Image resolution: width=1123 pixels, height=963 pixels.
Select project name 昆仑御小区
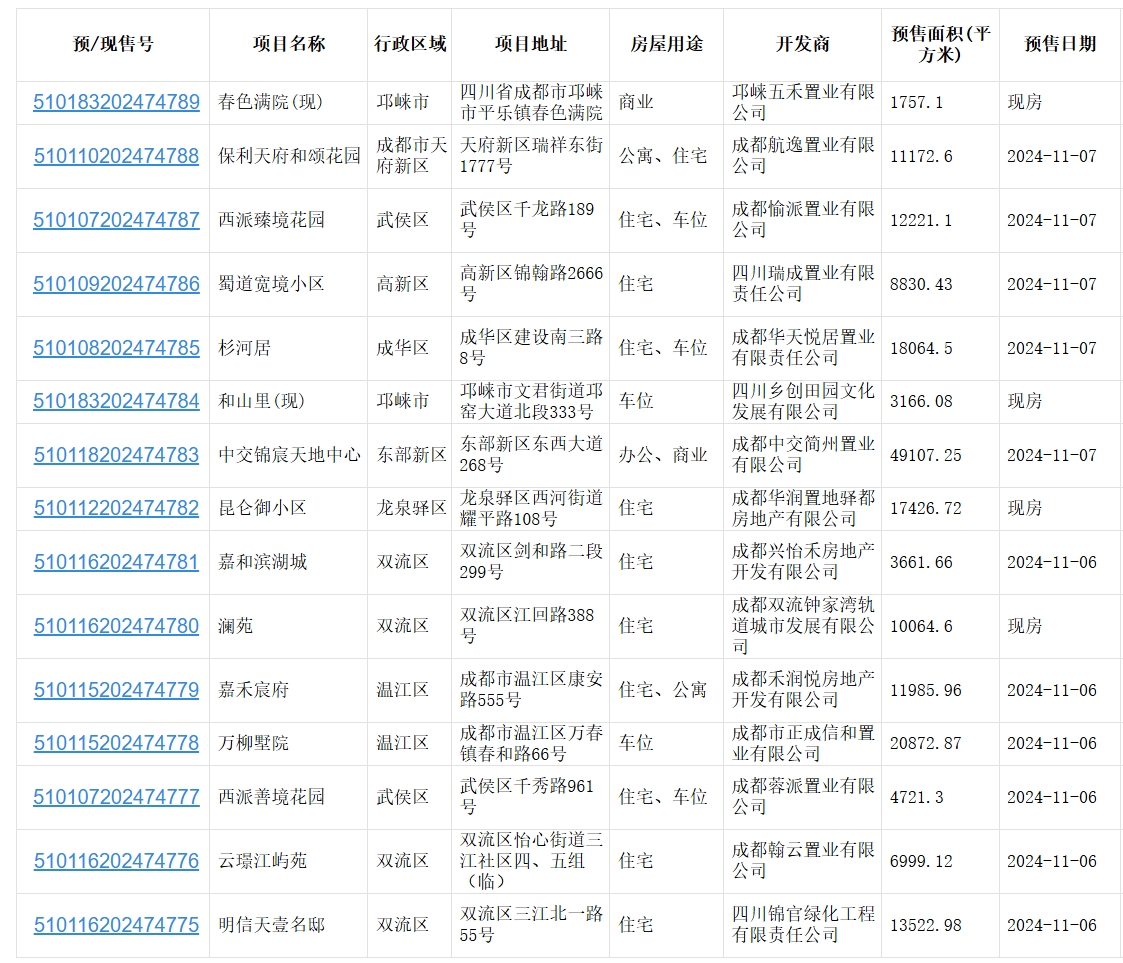coord(262,508)
